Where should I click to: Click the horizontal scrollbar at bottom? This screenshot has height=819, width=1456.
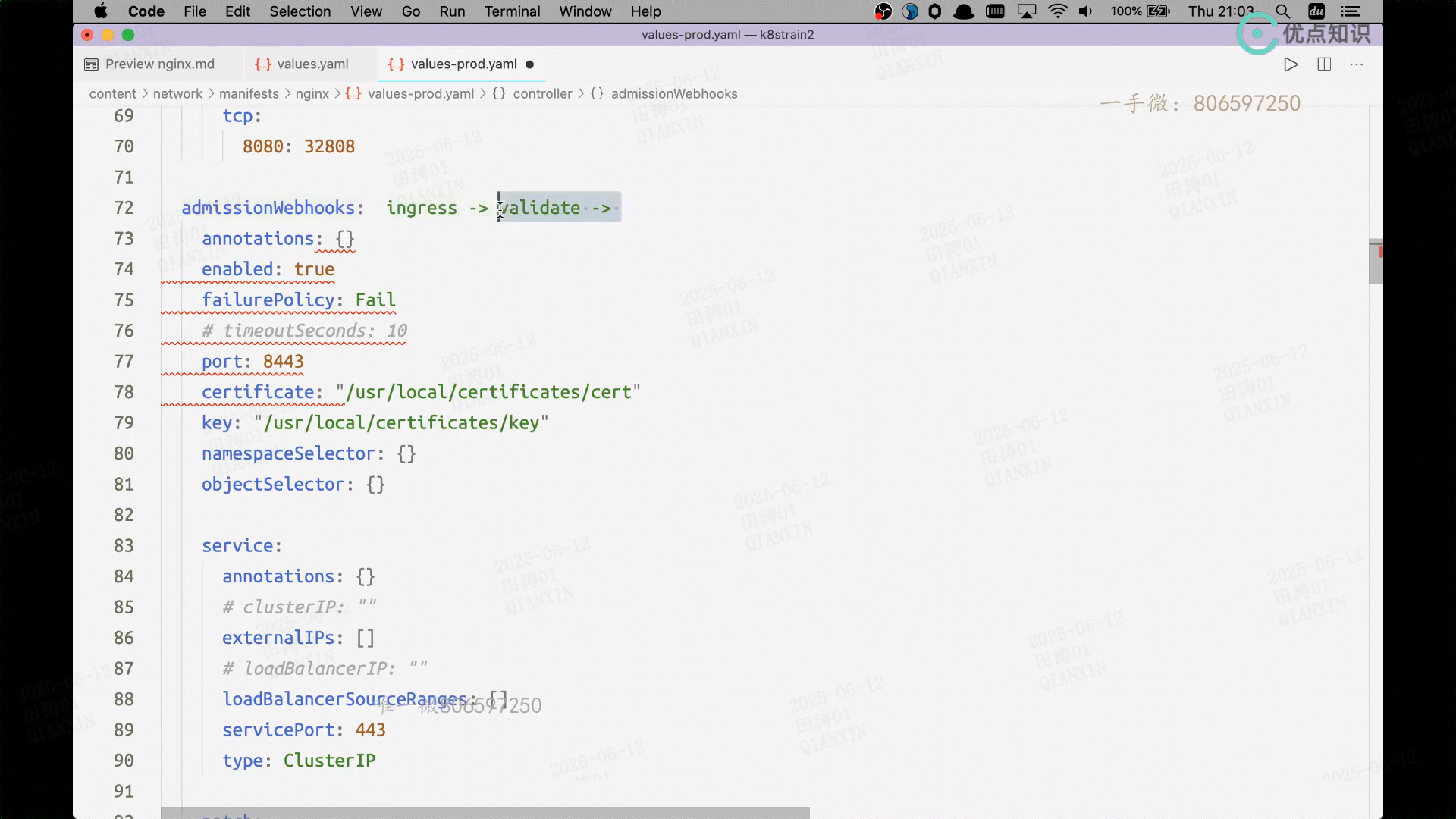485,812
